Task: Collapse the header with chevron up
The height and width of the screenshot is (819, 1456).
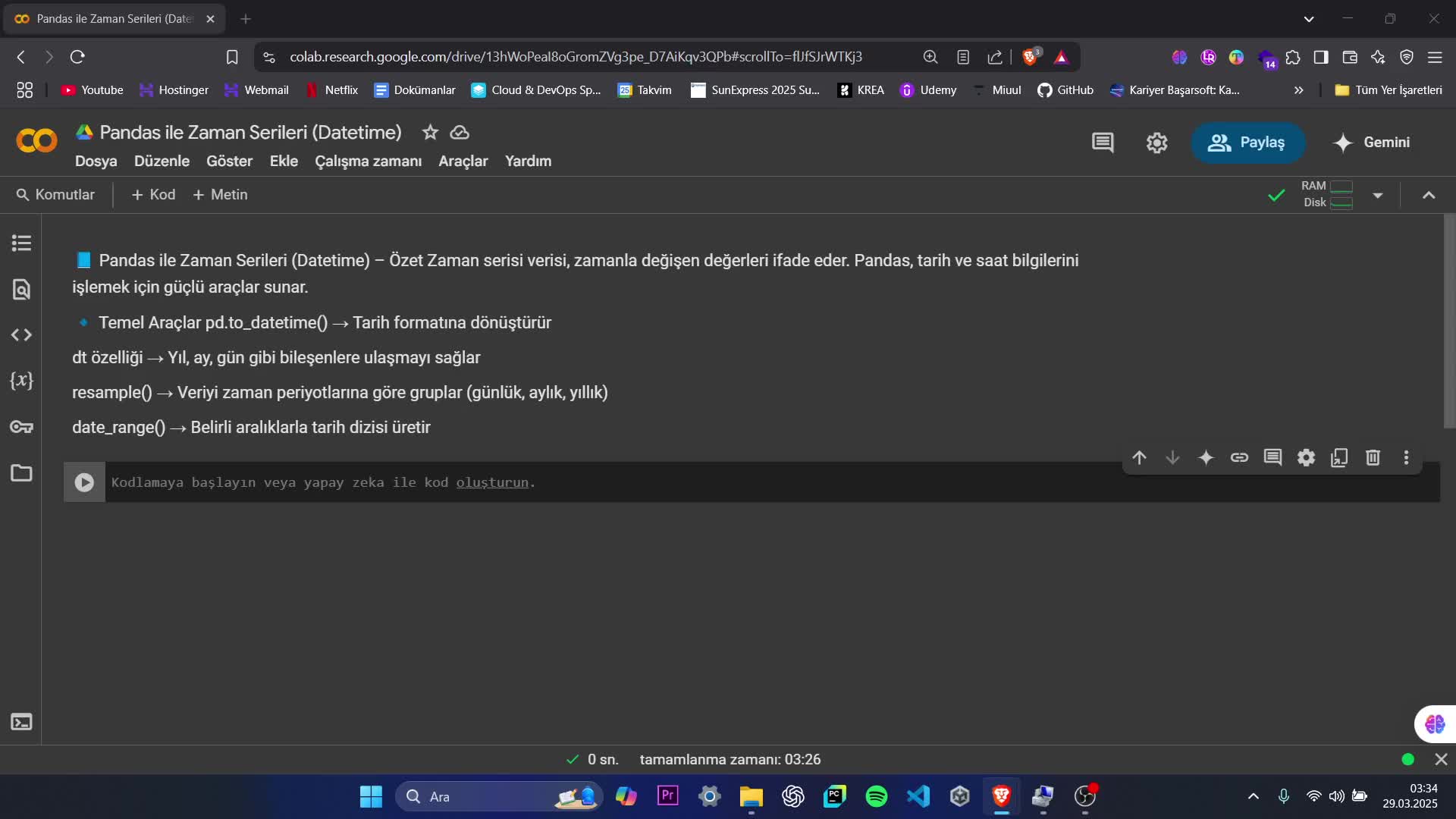Action: (x=1429, y=195)
